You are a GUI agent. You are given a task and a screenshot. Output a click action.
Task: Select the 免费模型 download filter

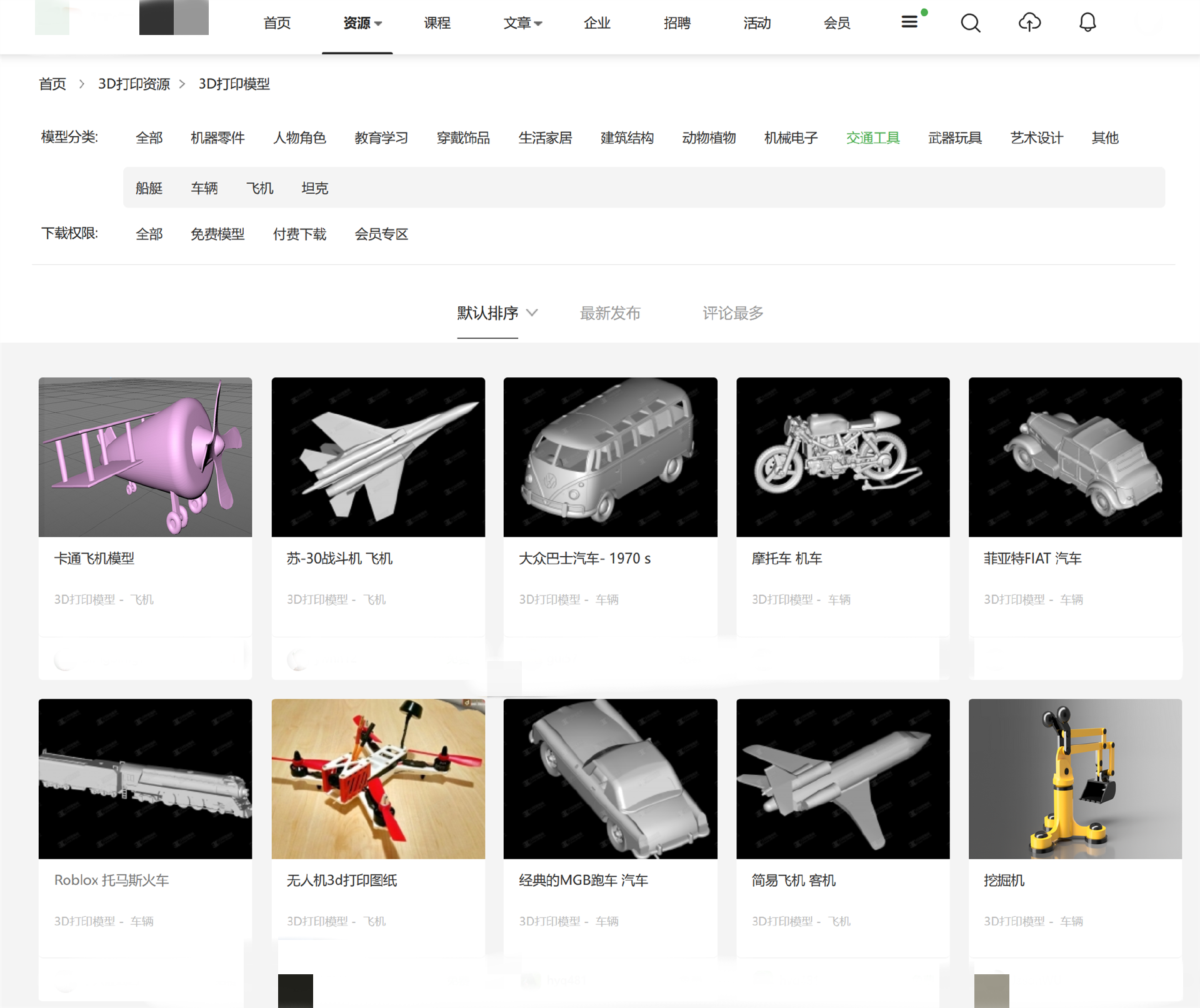tap(217, 234)
